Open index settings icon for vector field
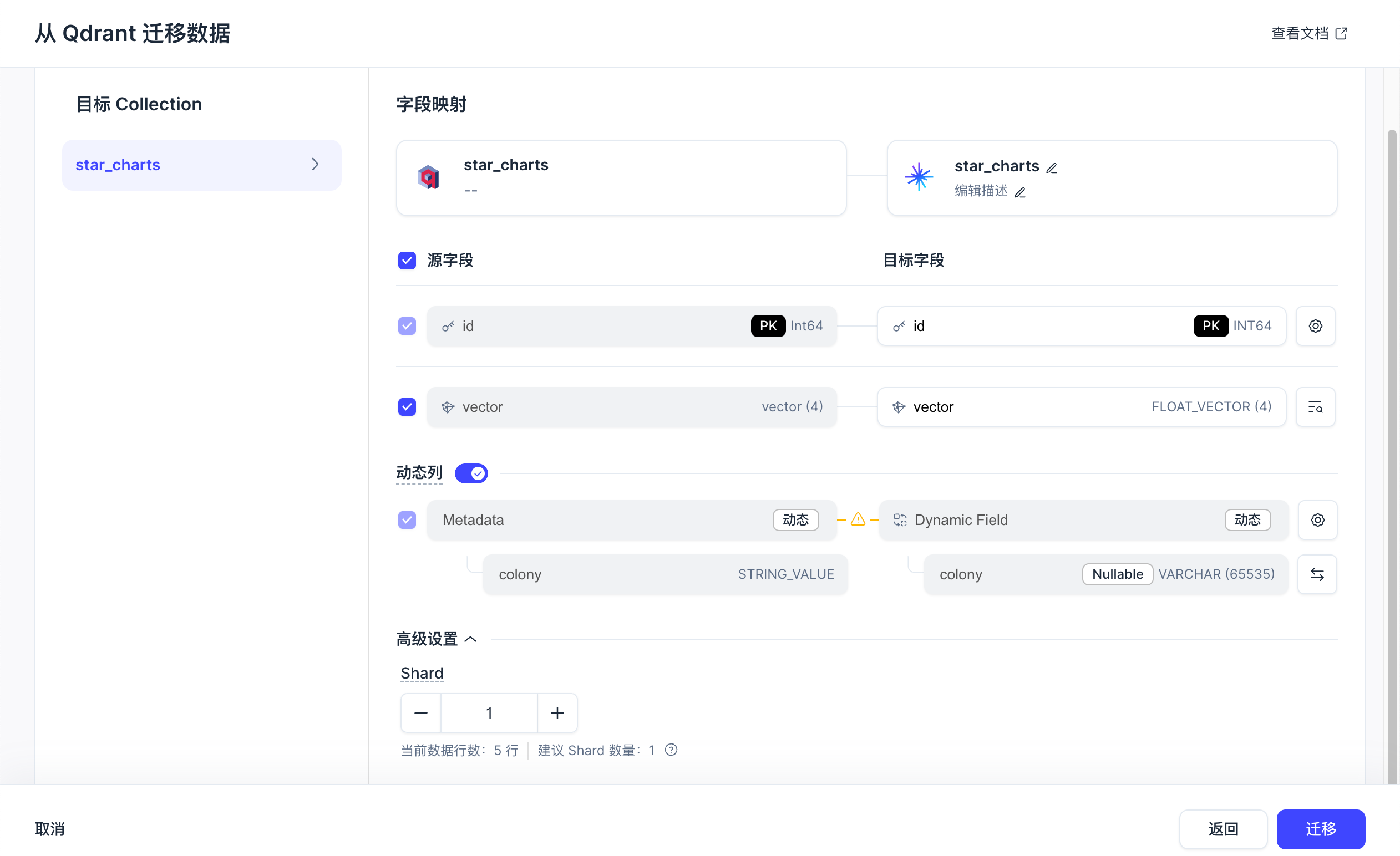The image size is (1400, 856). pyautogui.click(x=1315, y=407)
